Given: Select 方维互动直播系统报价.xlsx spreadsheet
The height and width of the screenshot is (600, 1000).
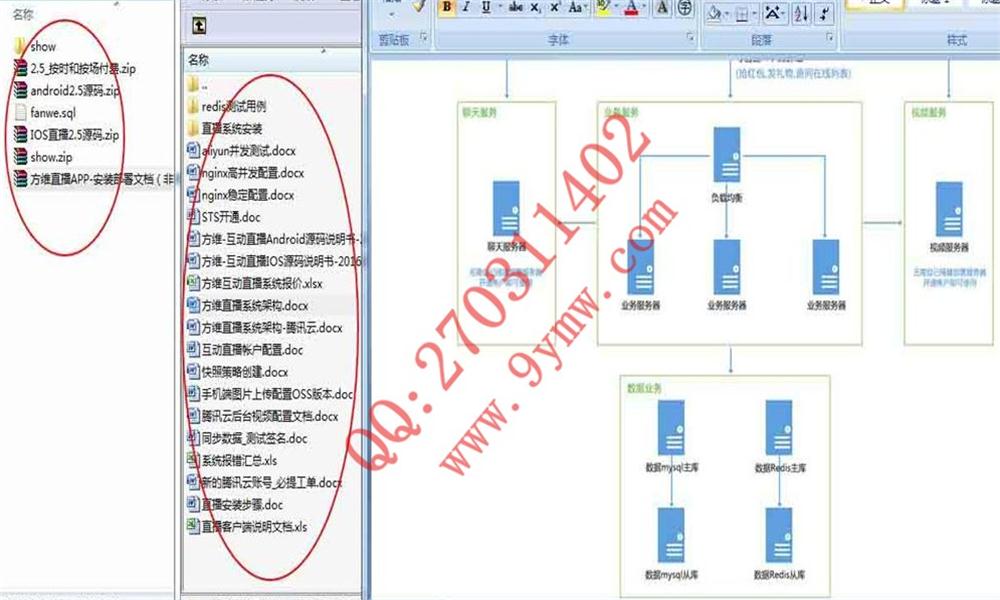Looking at the screenshot, I should [254, 283].
